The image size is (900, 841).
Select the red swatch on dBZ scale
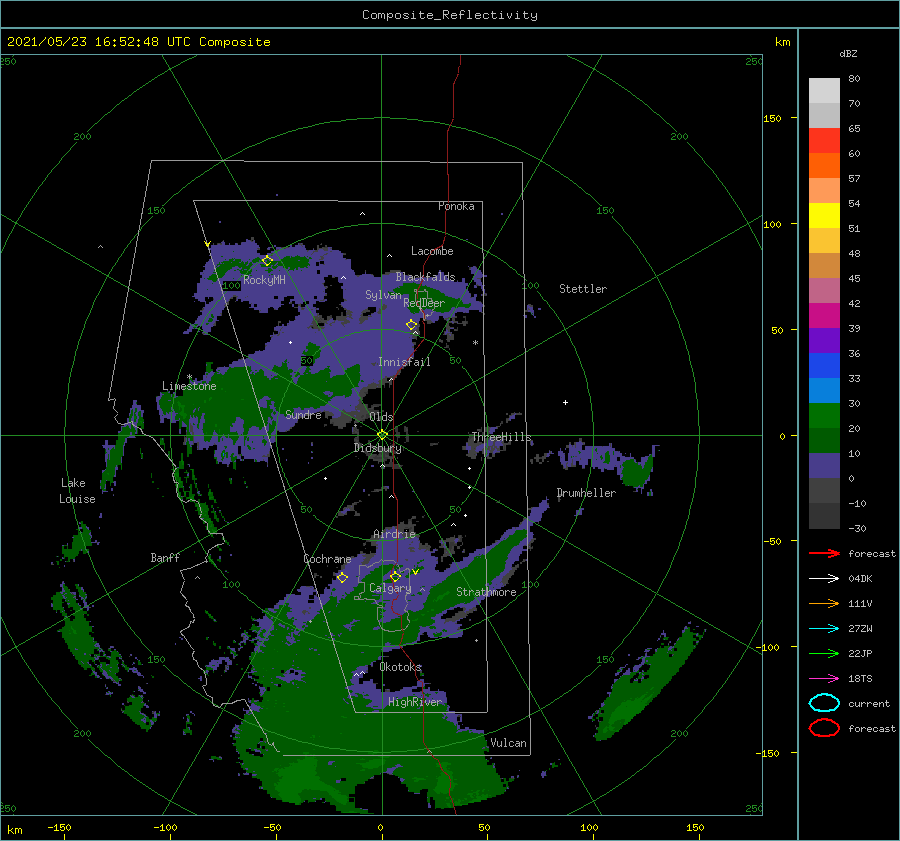pos(824,141)
